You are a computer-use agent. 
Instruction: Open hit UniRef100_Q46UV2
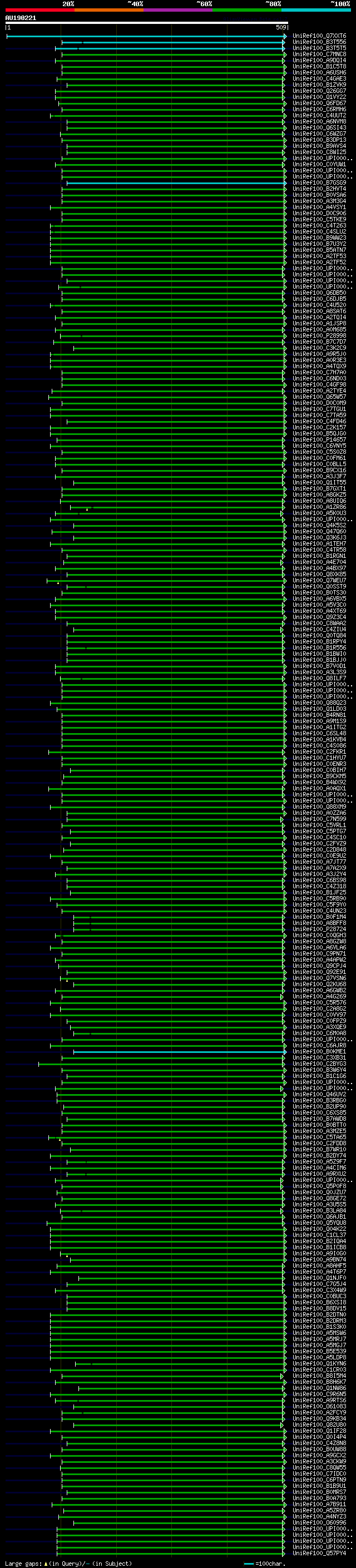(319, 1095)
